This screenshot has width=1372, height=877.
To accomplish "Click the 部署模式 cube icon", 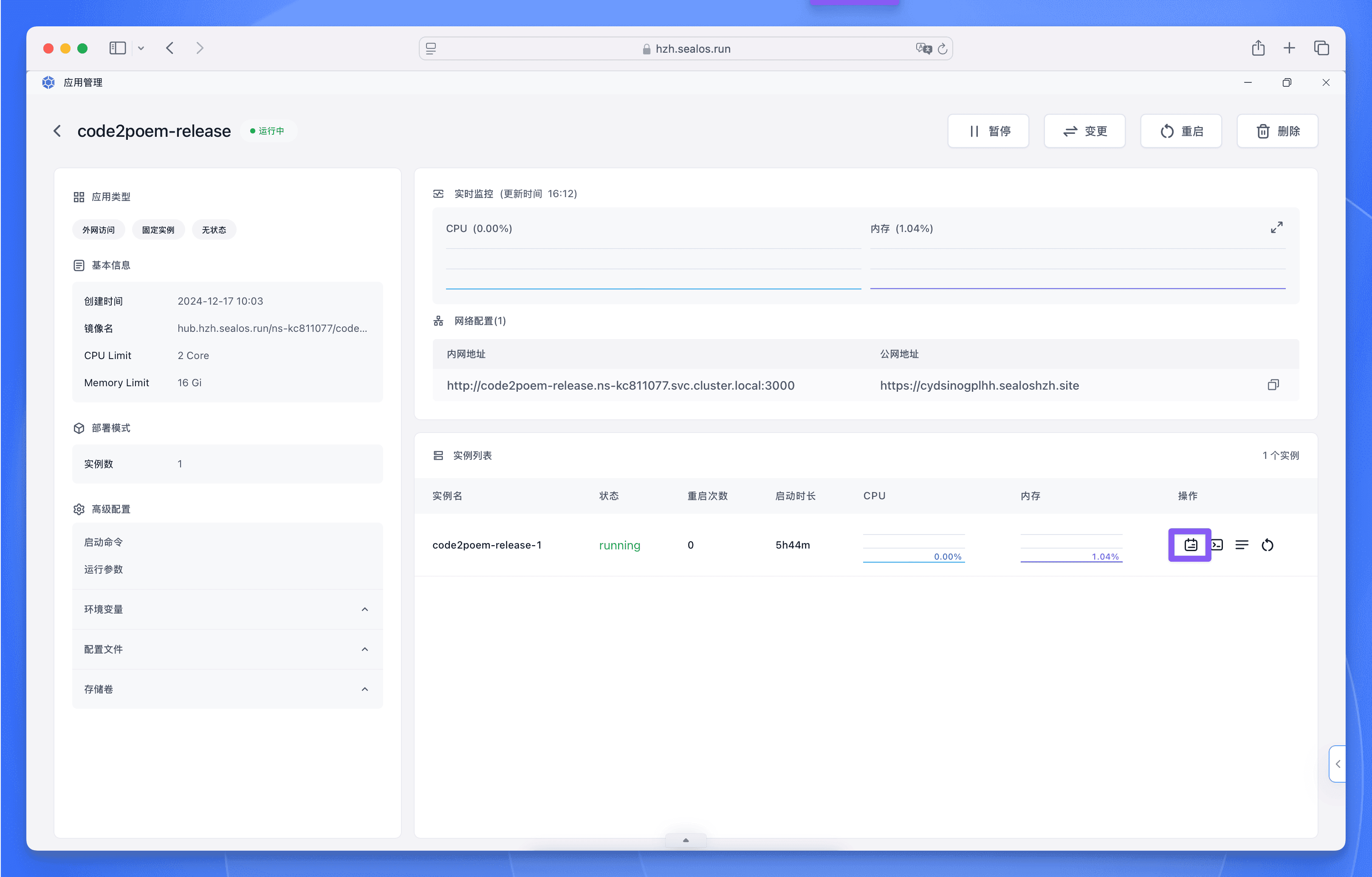I will point(79,428).
